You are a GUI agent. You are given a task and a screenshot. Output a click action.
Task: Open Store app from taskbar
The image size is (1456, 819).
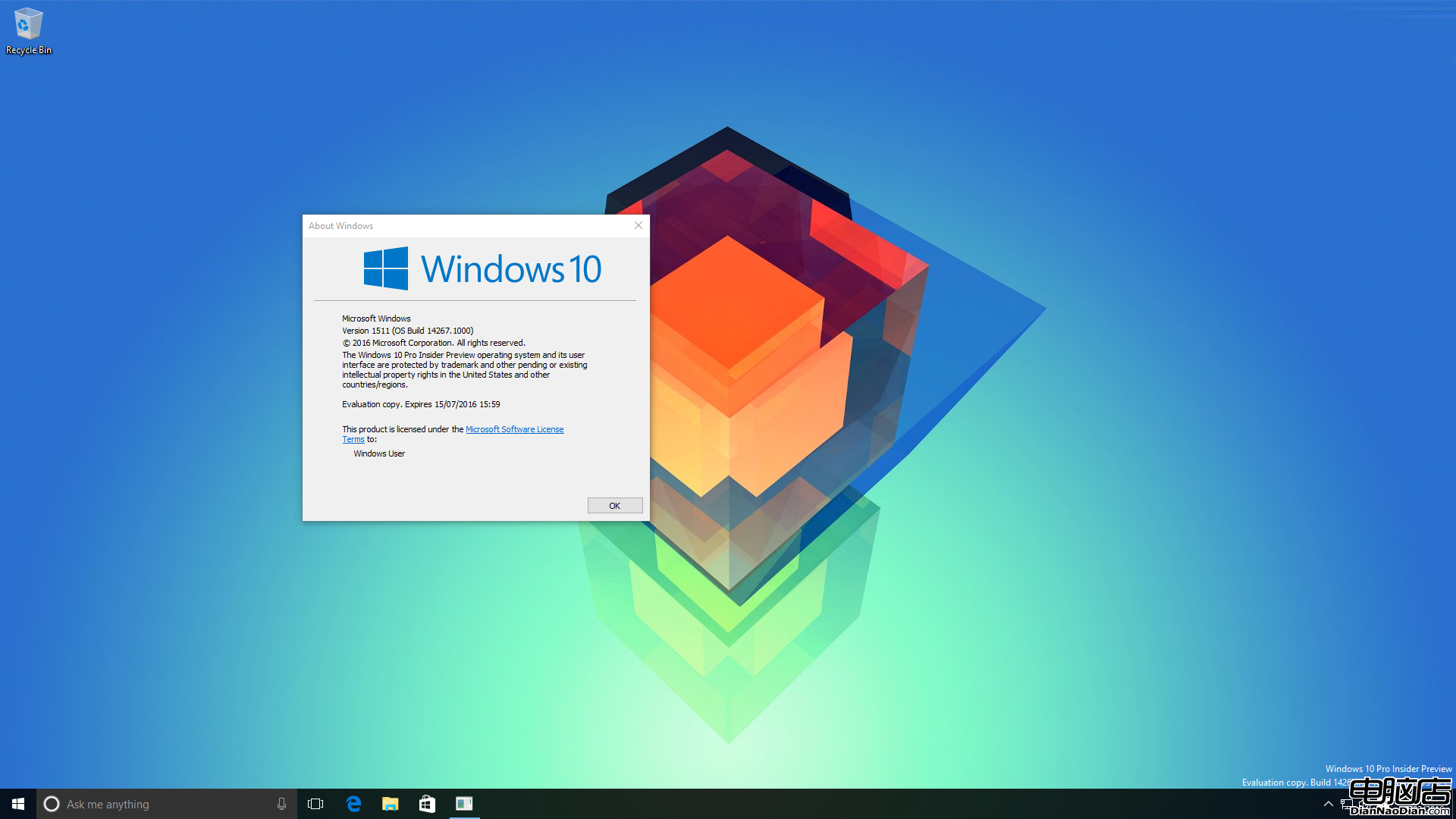[427, 804]
